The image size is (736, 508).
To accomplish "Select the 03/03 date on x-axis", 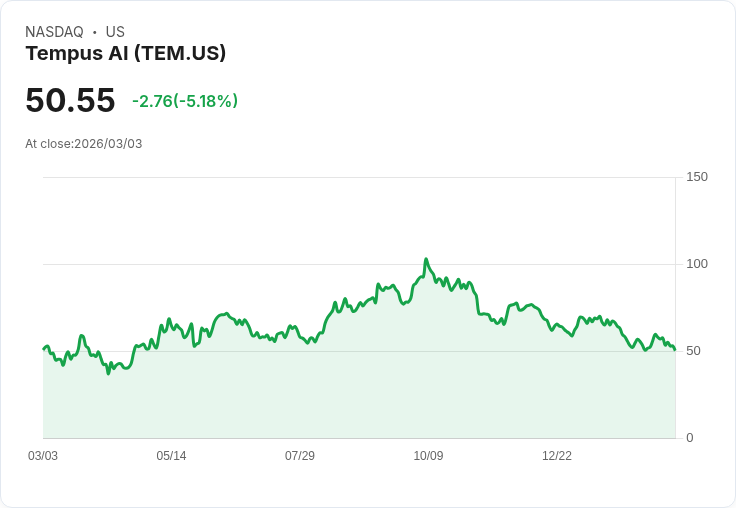I will pyautogui.click(x=43, y=456).
